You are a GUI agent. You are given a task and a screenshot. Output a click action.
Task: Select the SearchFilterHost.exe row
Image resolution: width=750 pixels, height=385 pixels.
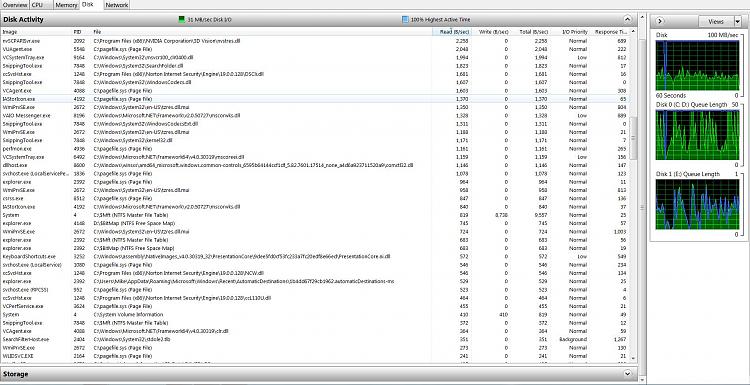tap(315, 339)
